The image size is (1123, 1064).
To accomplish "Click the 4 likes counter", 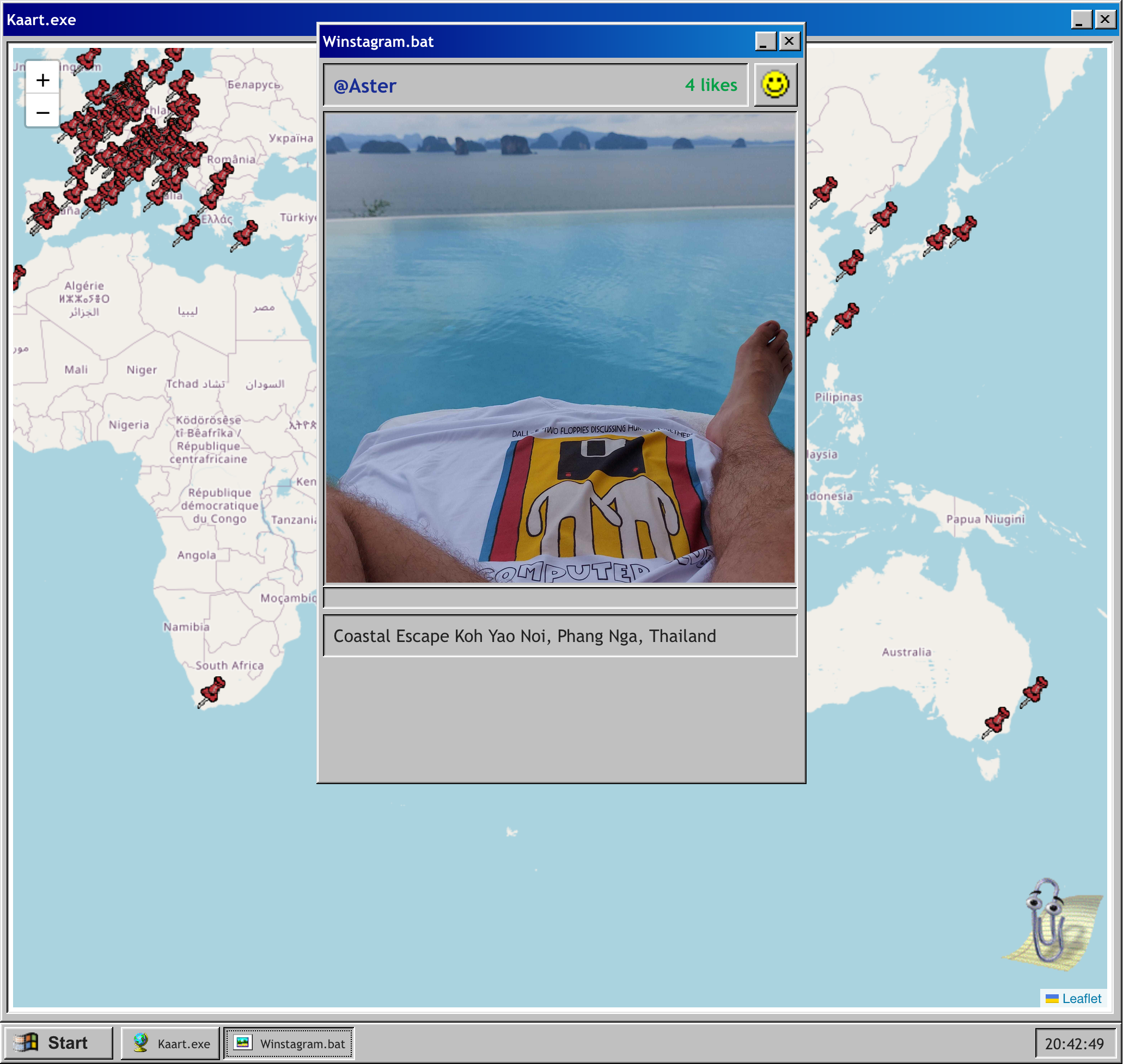I will (711, 85).
